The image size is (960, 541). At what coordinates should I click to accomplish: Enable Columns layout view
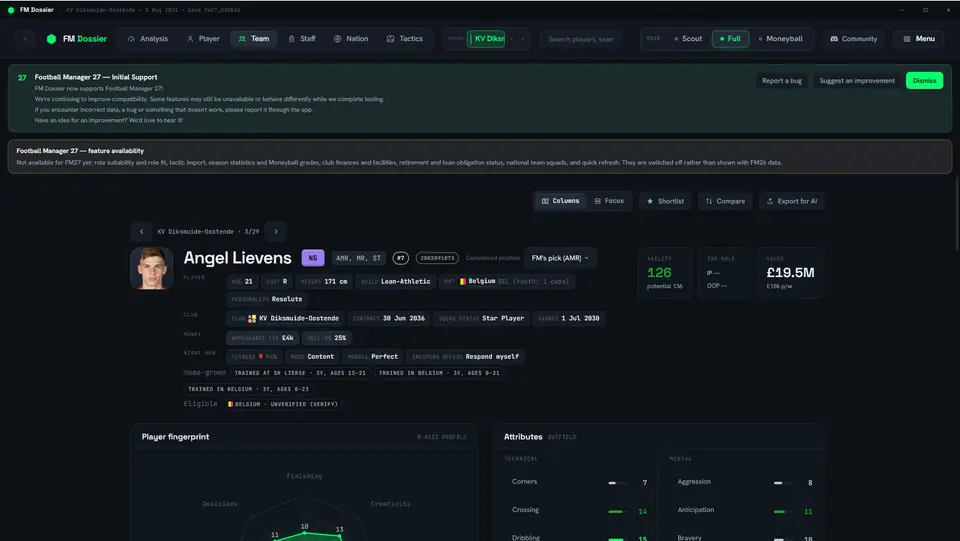click(x=560, y=201)
